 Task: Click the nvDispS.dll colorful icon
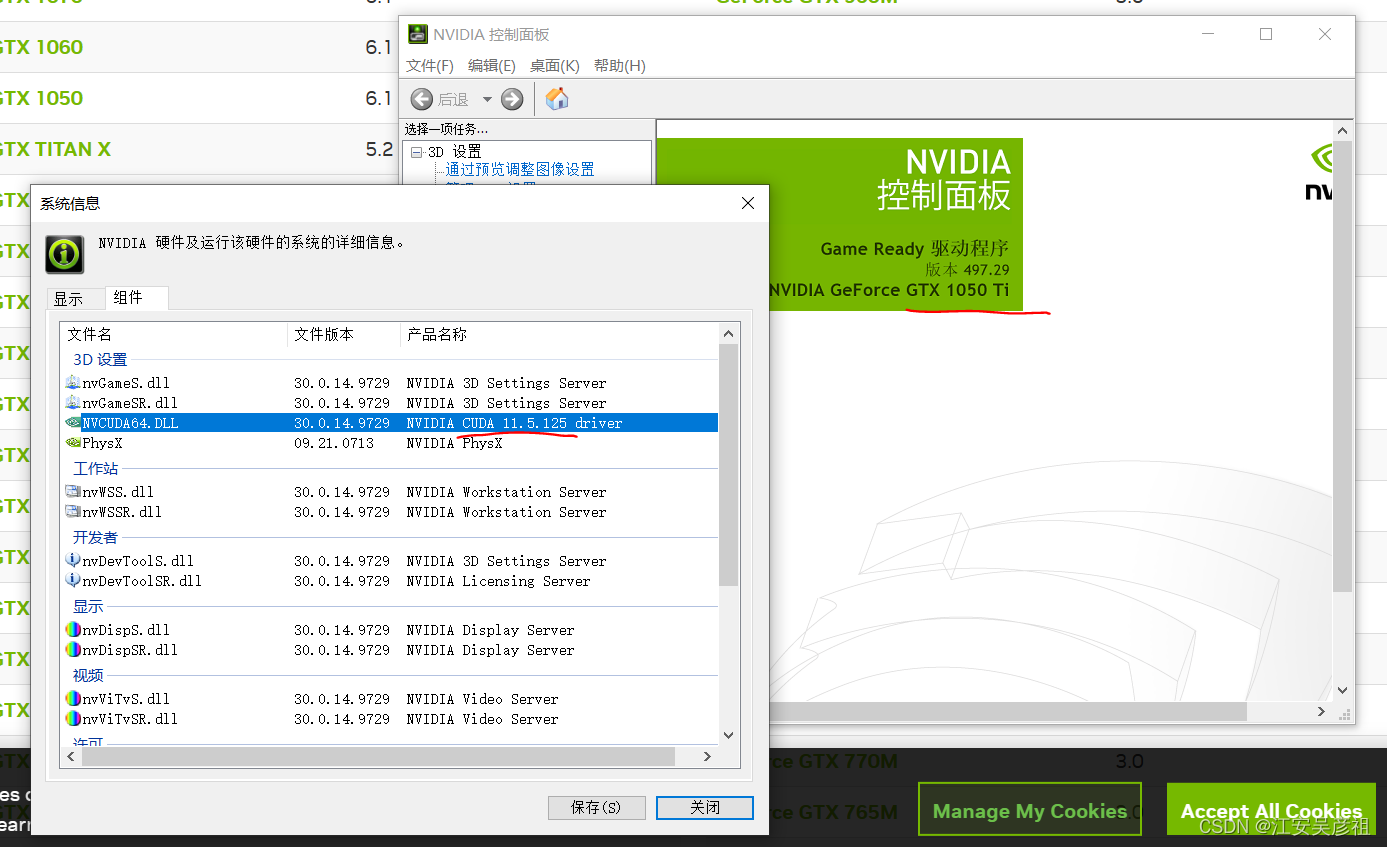coord(73,629)
